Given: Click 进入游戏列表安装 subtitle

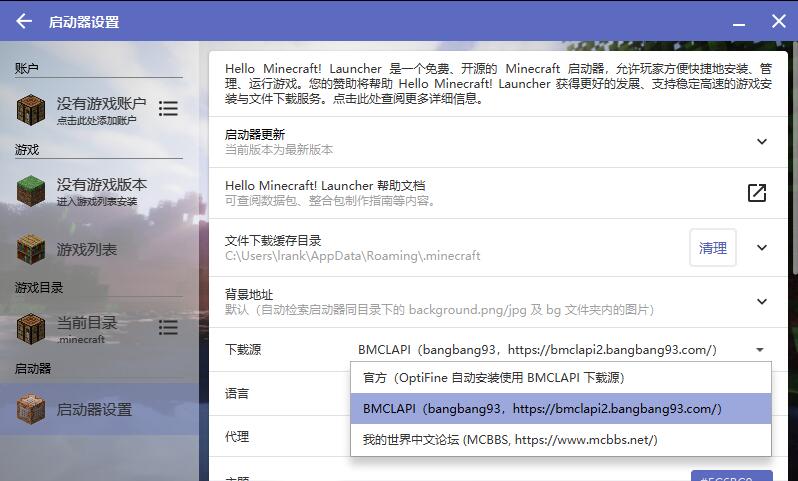Looking at the screenshot, I should (x=97, y=202).
